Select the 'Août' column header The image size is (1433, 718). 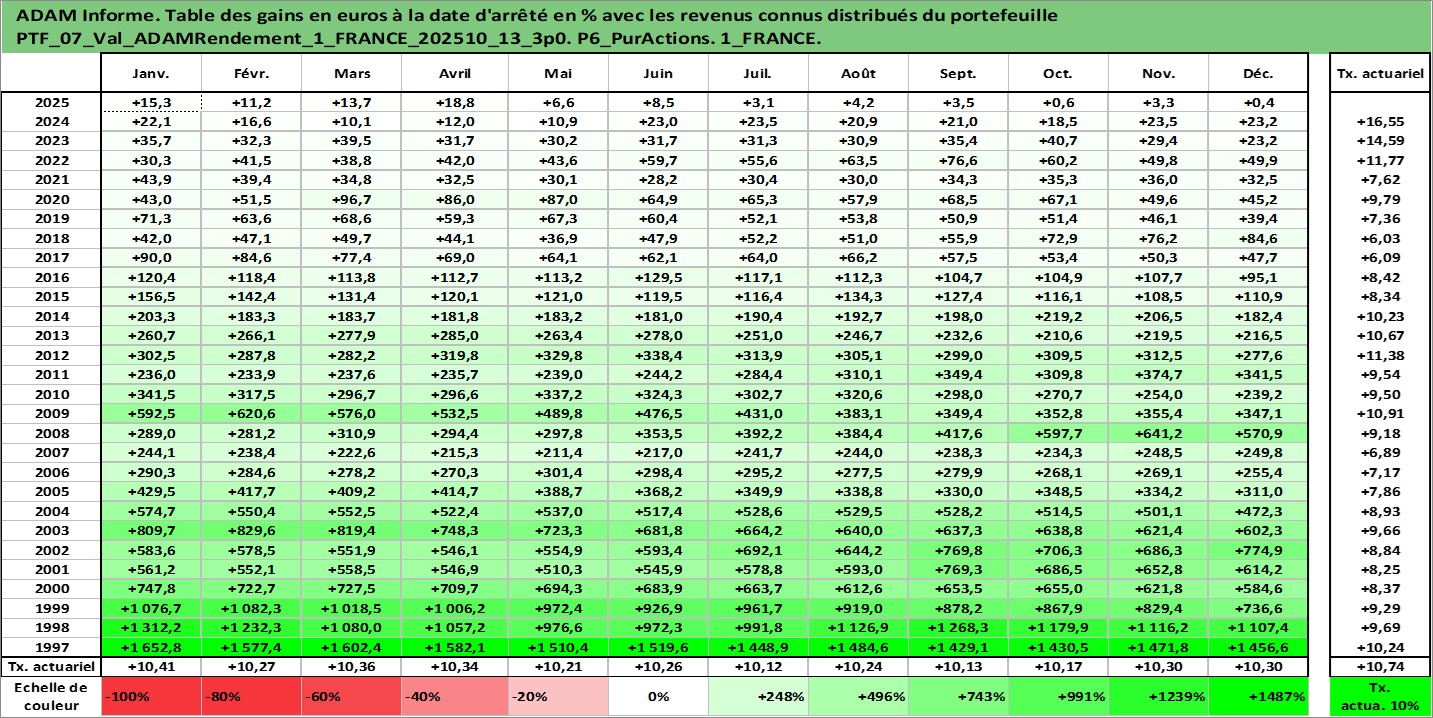pyautogui.click(x=858, y=74)
